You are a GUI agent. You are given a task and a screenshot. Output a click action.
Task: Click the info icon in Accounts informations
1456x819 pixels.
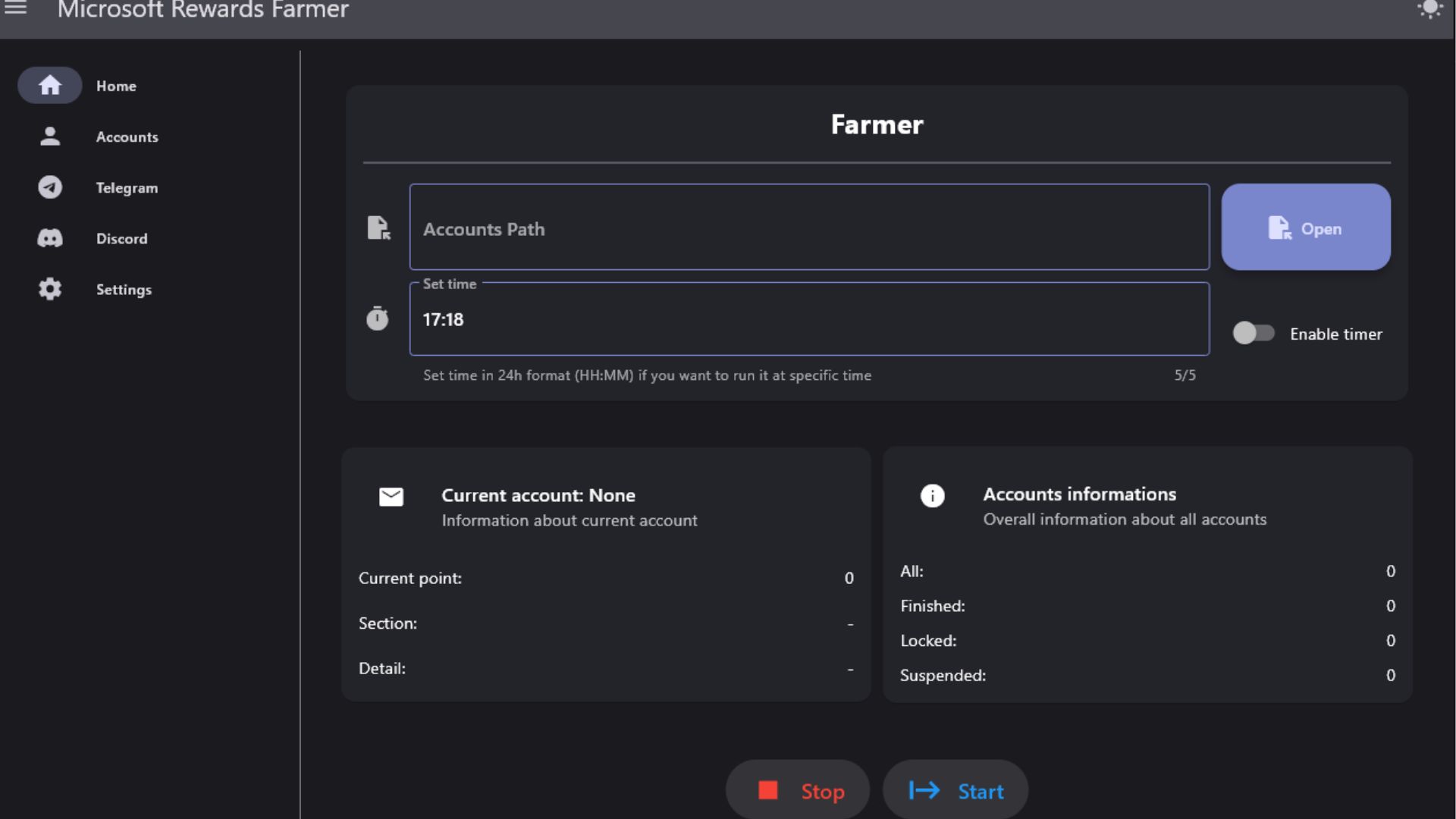932,496
